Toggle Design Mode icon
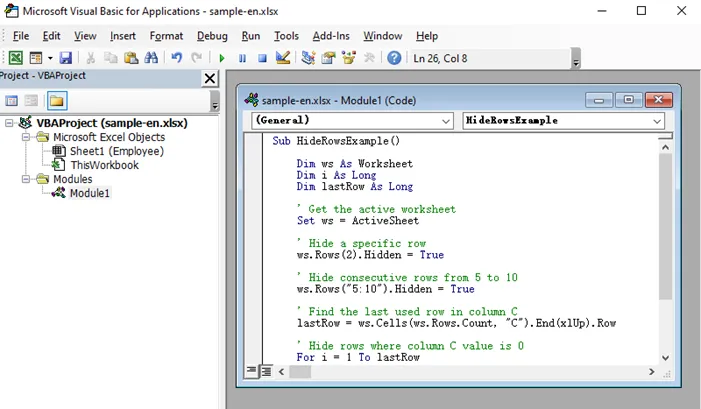The image size is (701, 409). [283, 58]
